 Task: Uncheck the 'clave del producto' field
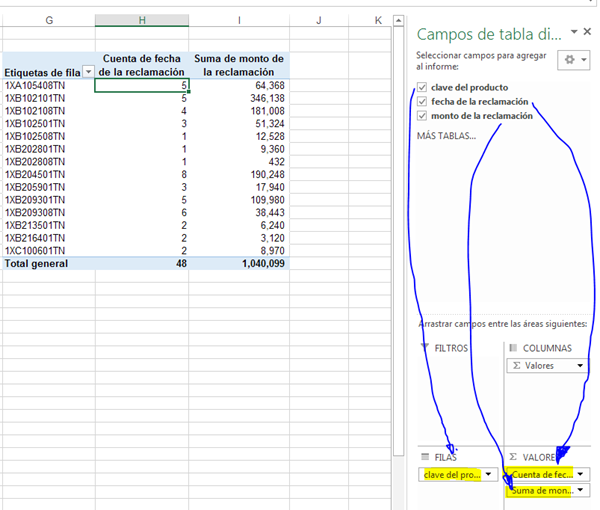[423, 88]
